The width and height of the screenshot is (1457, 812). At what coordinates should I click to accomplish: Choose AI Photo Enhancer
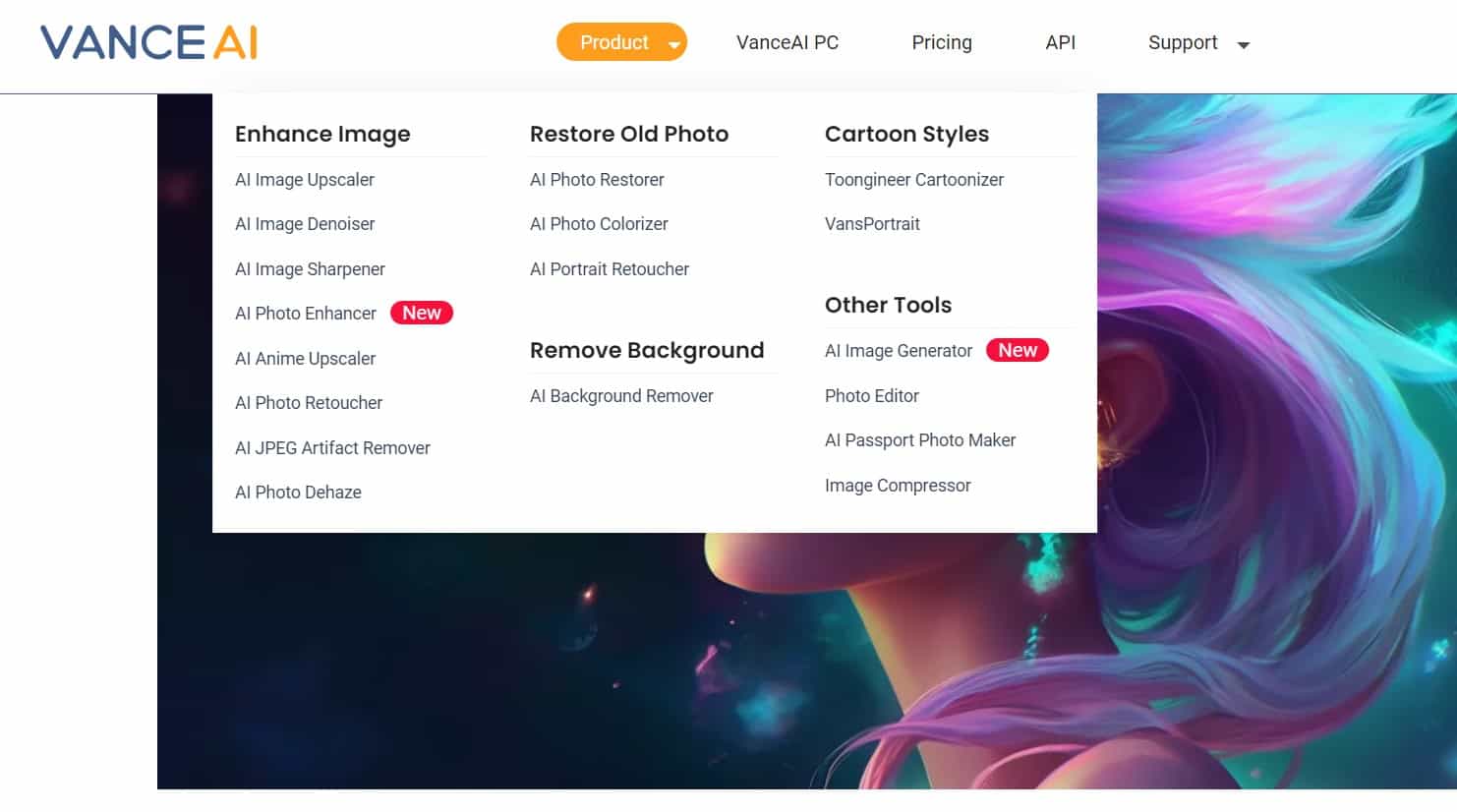(x=306, y=314)
